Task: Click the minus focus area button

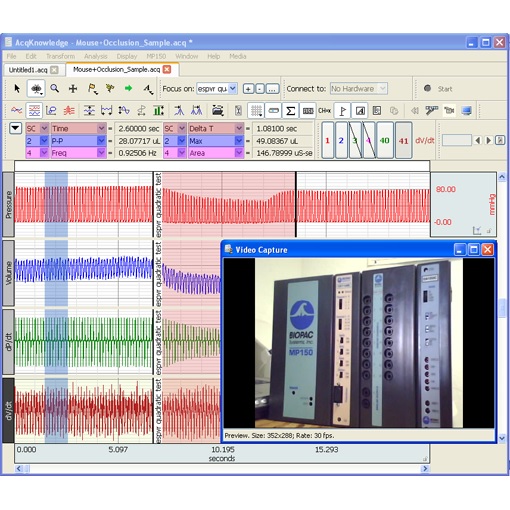Action: (260, 89)
